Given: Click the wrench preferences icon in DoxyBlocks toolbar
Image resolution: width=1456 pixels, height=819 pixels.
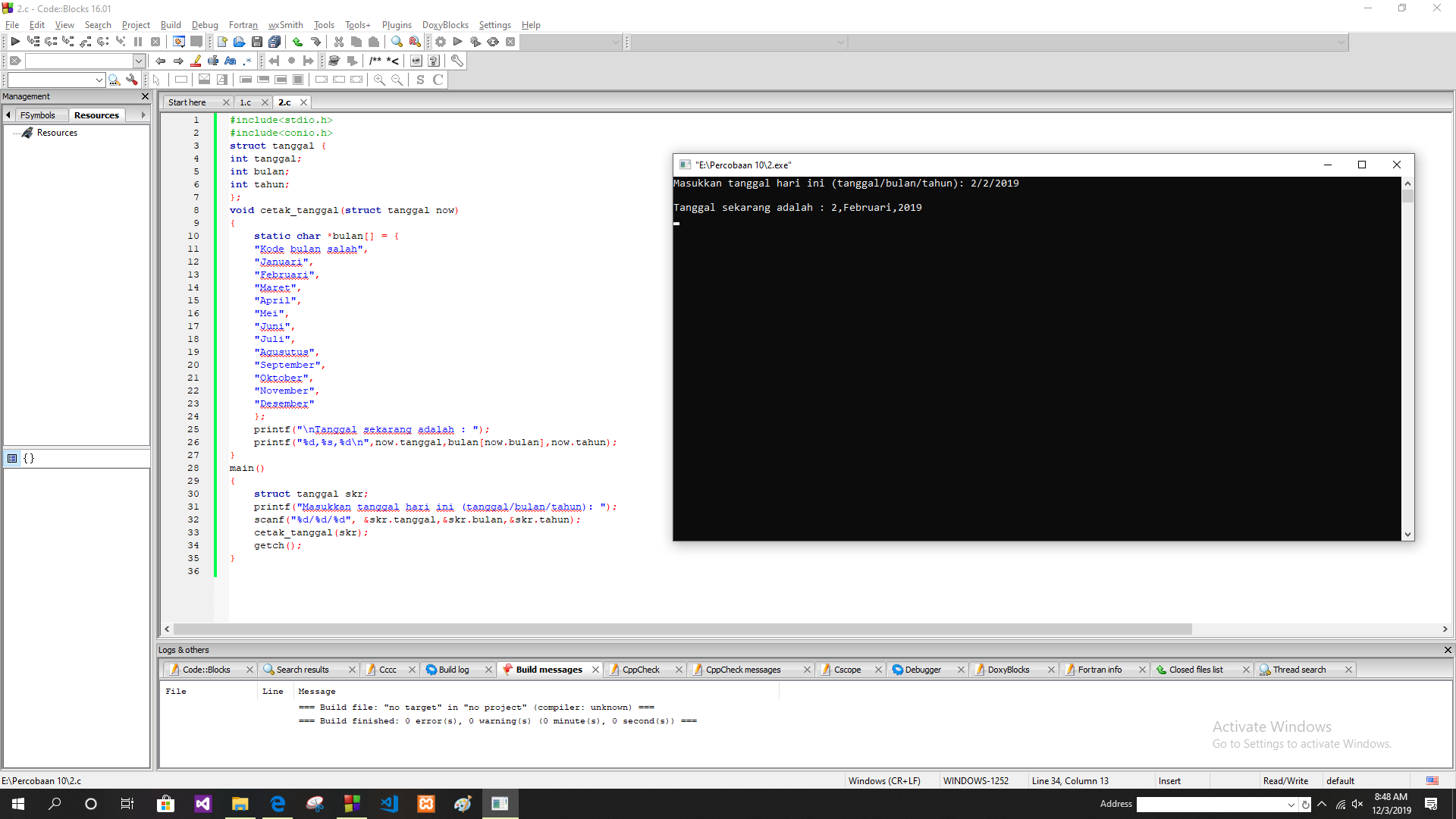Looking at the screenshot, I should (x=457, y=61).
